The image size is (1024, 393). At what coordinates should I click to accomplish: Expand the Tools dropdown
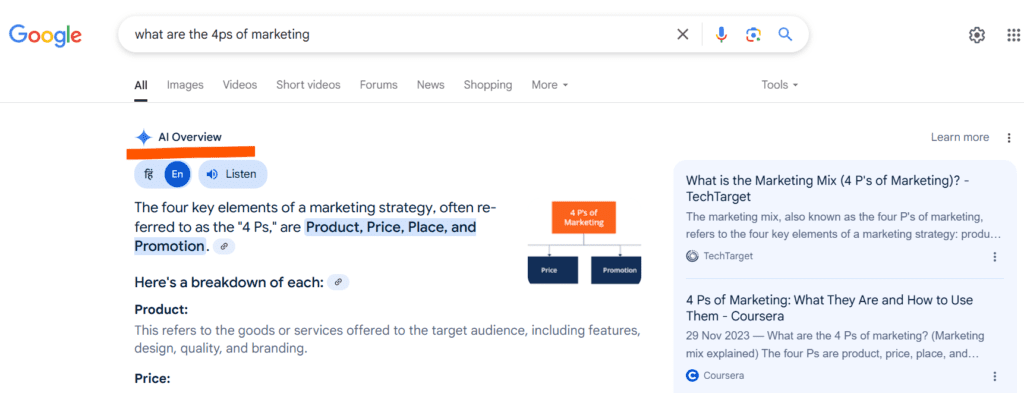pos(780,85)
